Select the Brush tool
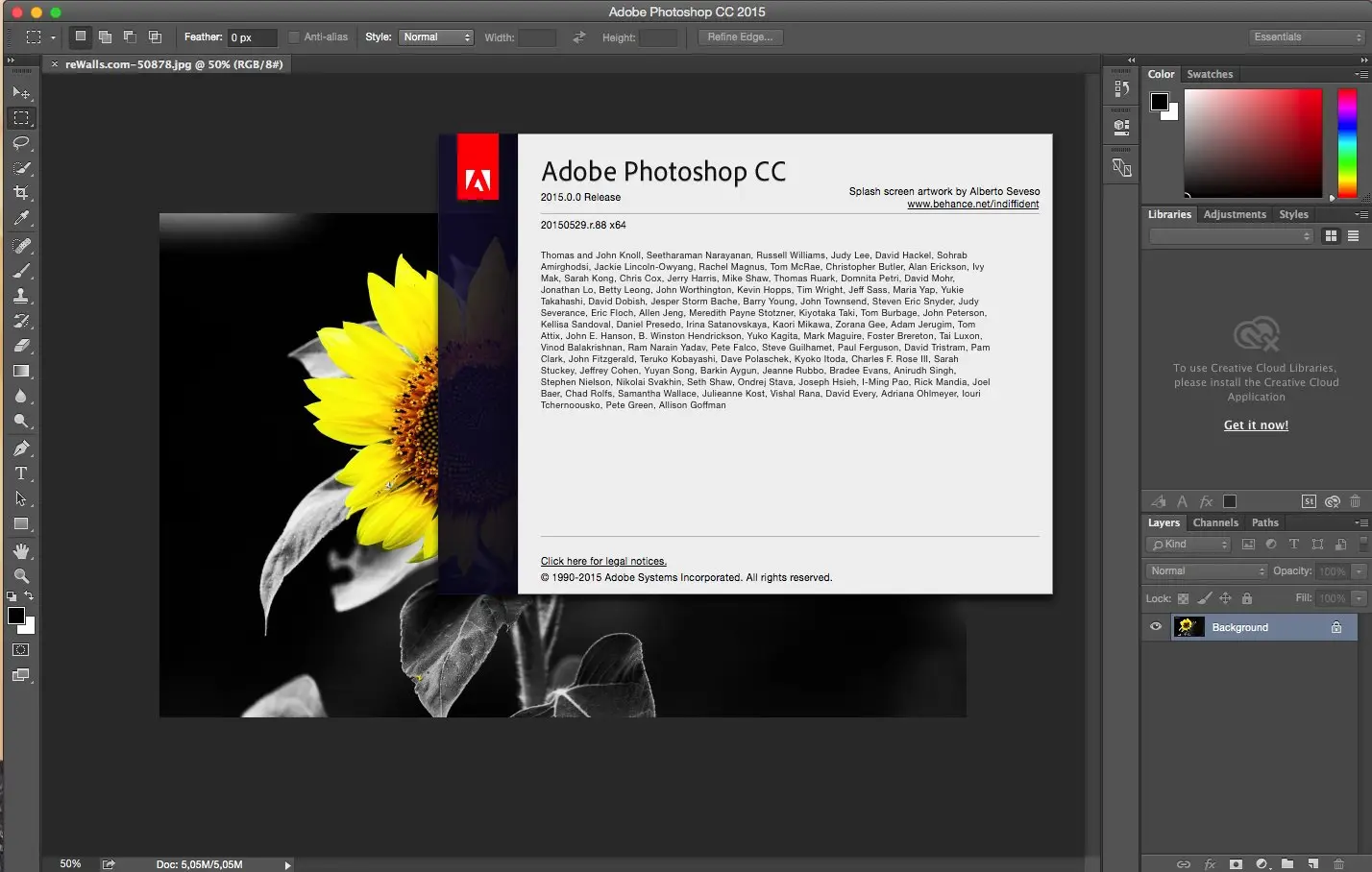1372x872 pixels. [21, 271]
